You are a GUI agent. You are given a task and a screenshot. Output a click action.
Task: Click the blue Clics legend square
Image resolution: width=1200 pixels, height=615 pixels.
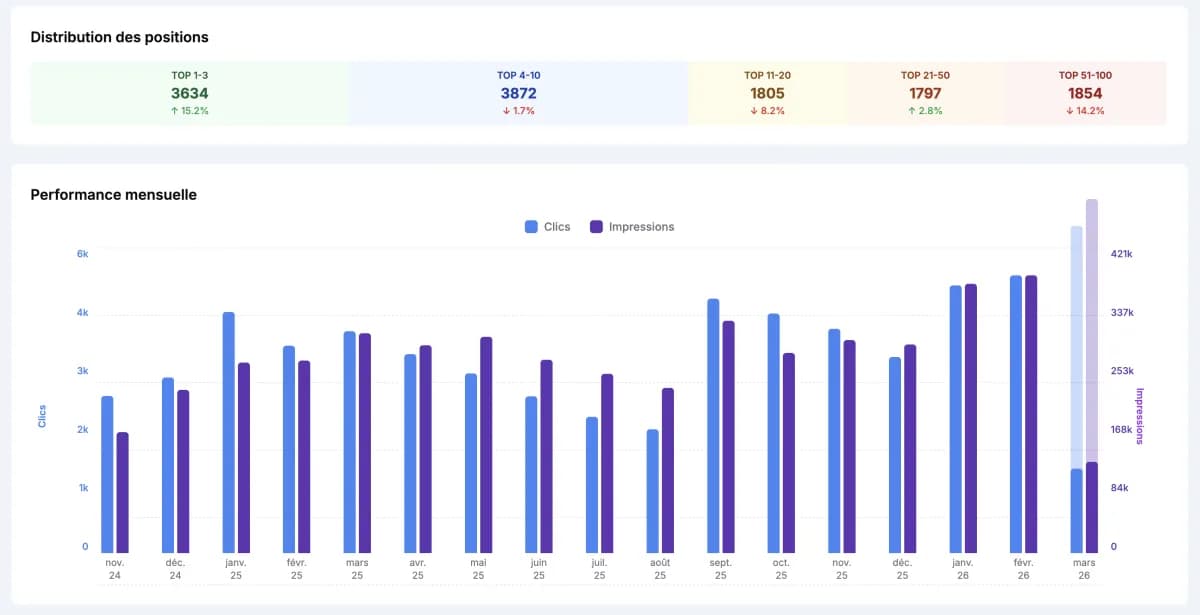[x=531, y=226]
